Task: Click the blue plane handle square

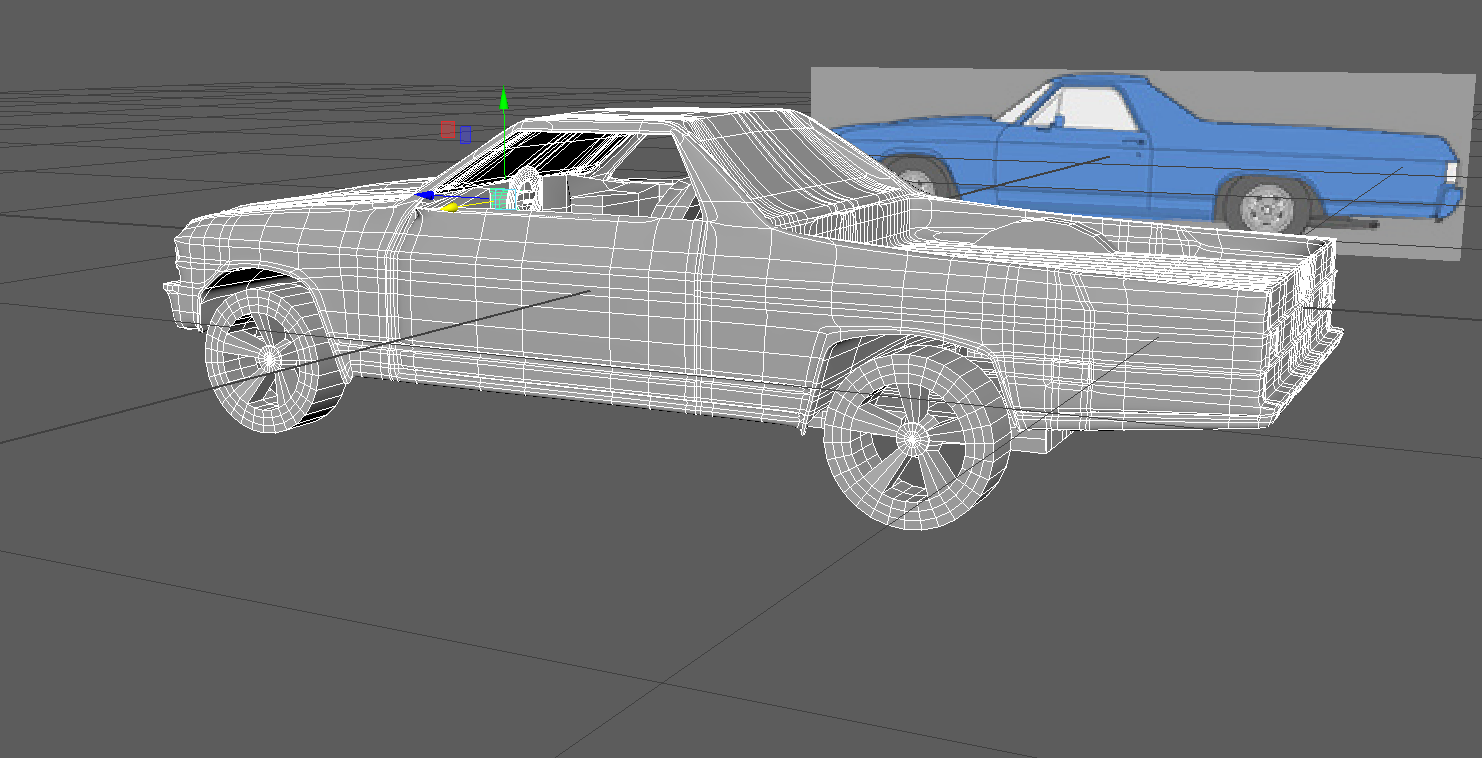Action: [x=465, y=134]
